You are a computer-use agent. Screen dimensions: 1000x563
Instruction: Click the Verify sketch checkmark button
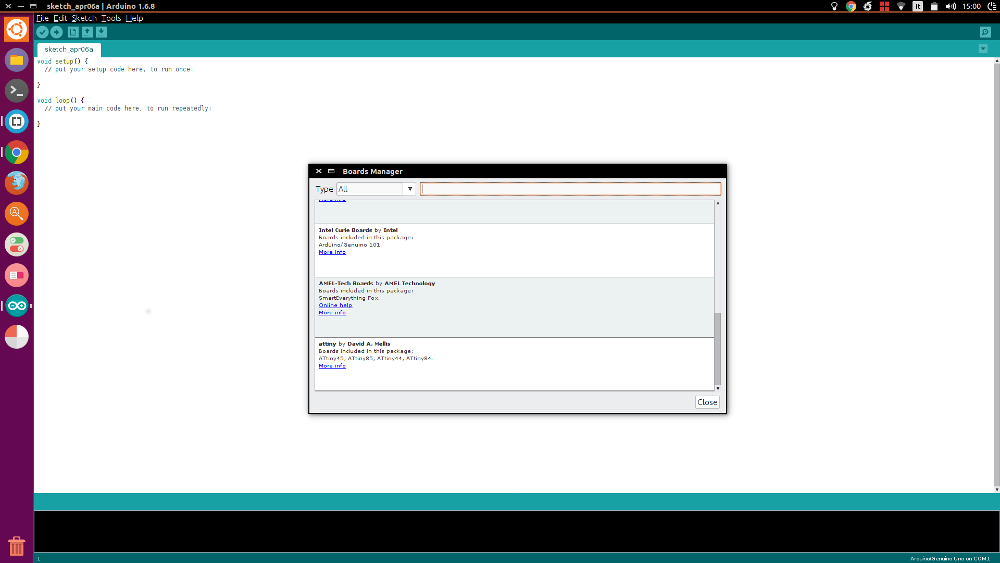(42, 32)
